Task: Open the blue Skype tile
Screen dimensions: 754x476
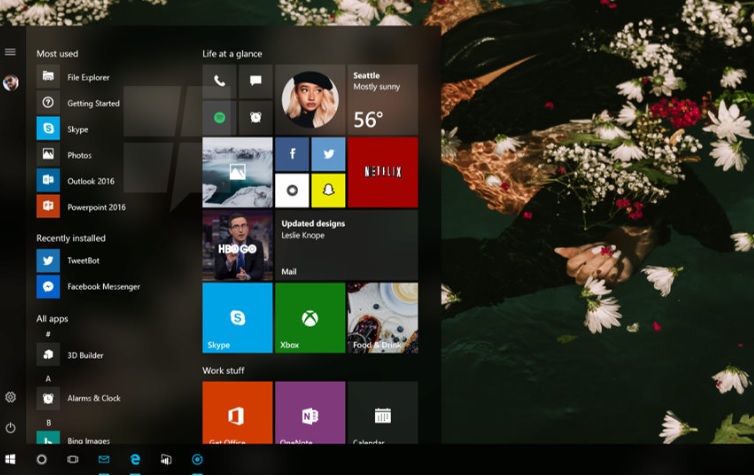Action: pyautogui.click(x=237, y=318)
